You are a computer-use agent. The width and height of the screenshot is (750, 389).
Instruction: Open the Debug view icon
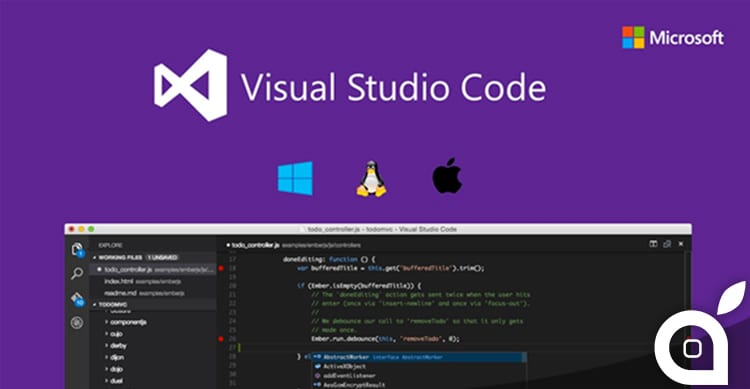[x=77, y=323]
